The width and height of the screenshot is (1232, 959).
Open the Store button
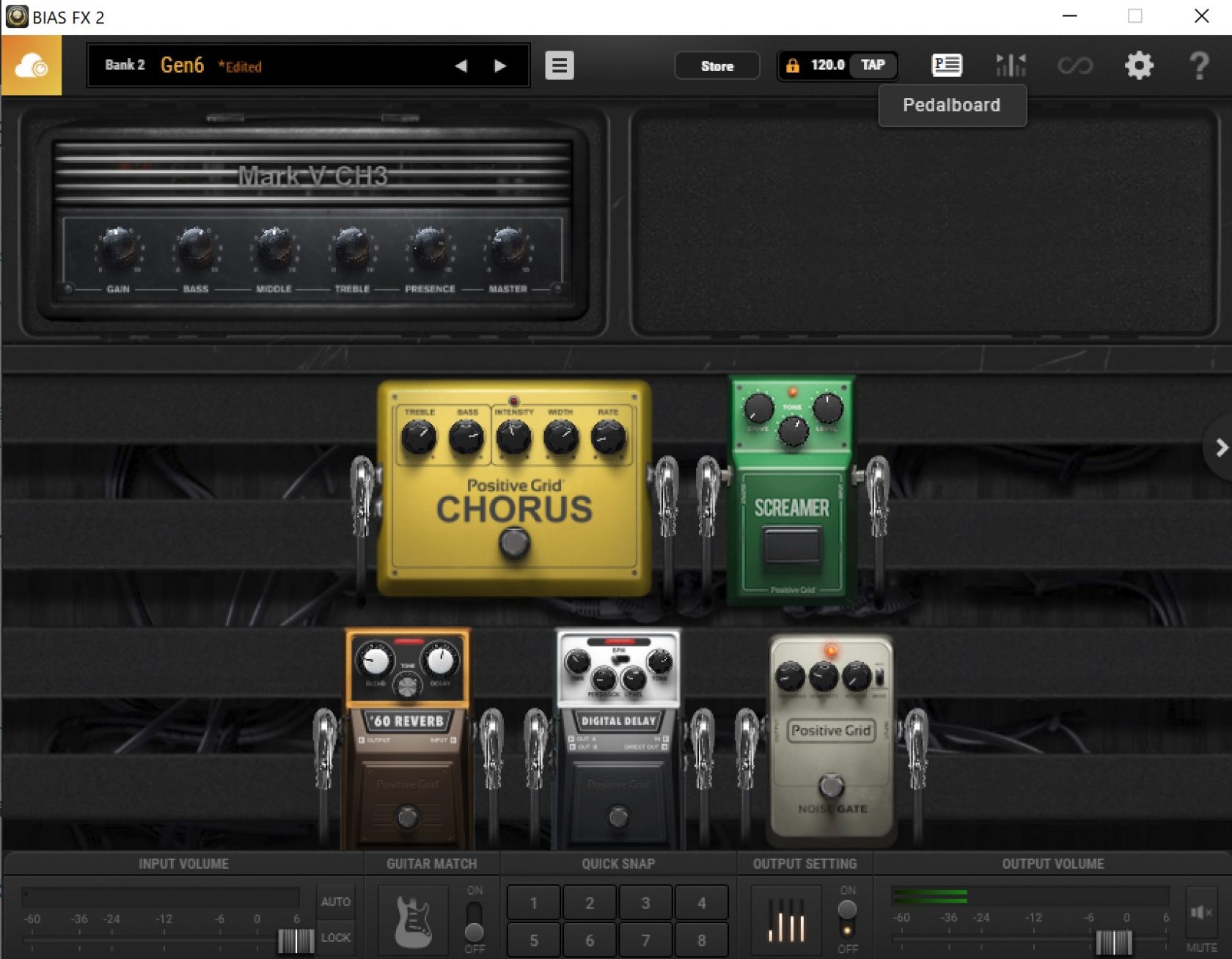pos(716,66)
